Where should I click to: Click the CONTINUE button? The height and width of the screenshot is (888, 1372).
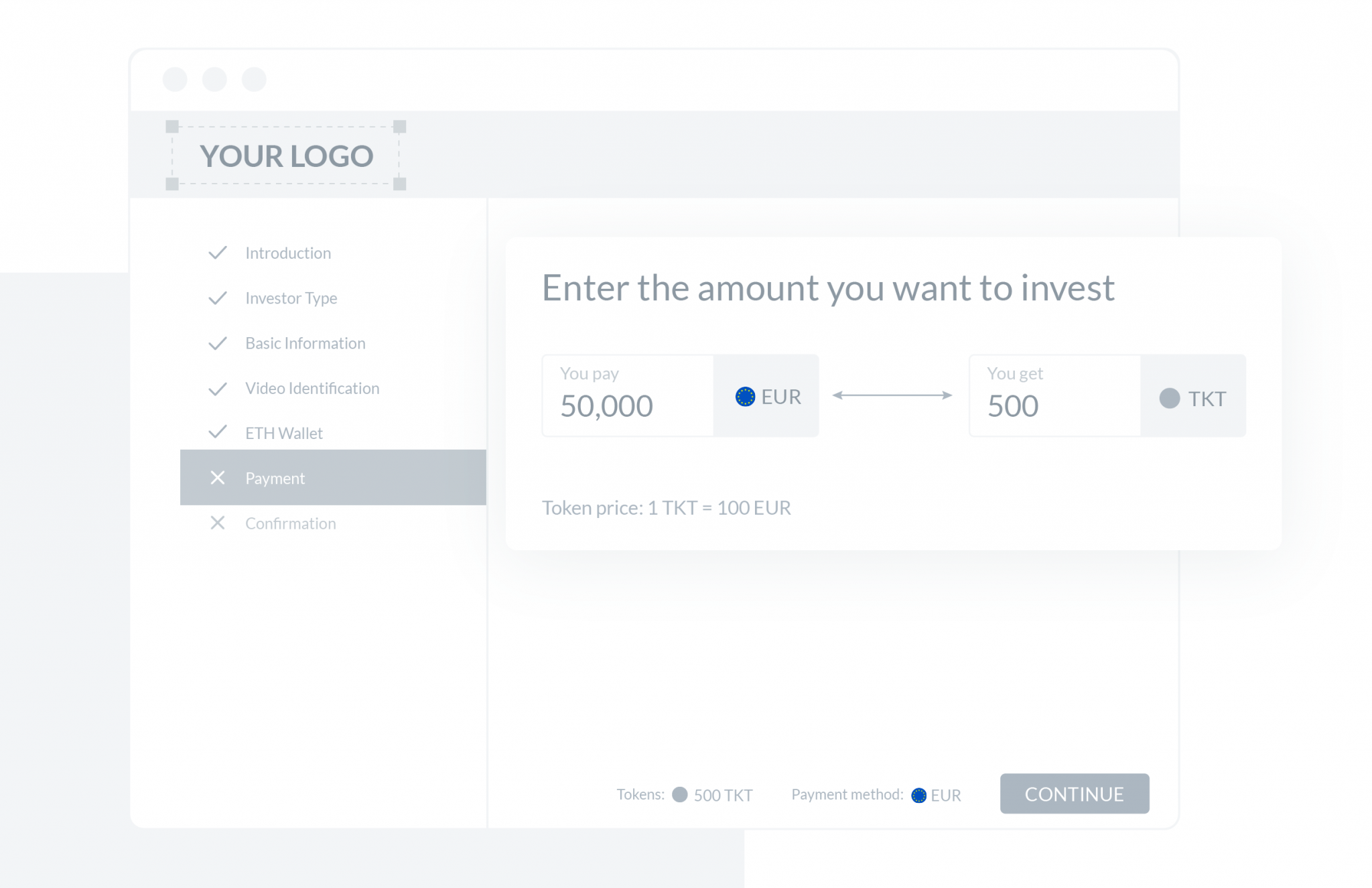point(1075,794)
